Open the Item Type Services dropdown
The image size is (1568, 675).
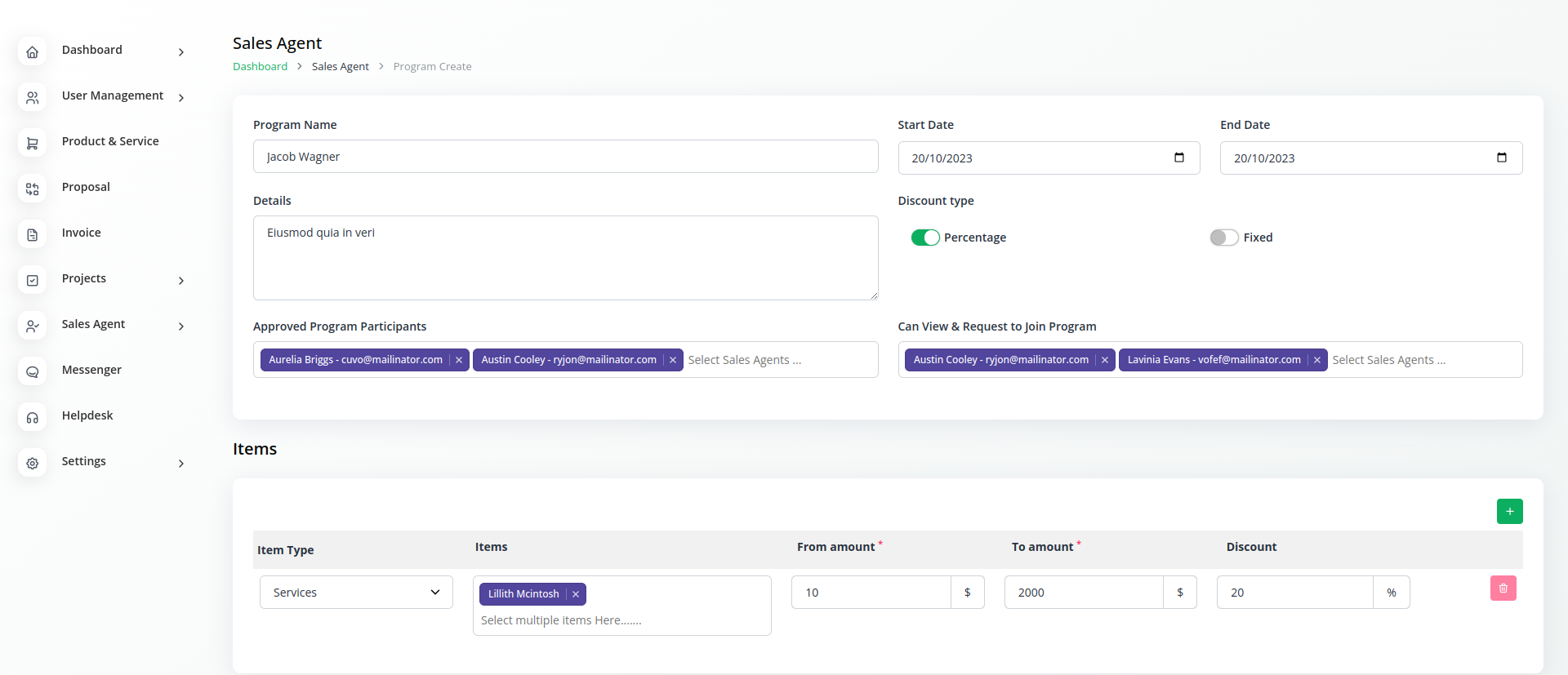click(x=356, y=593)
